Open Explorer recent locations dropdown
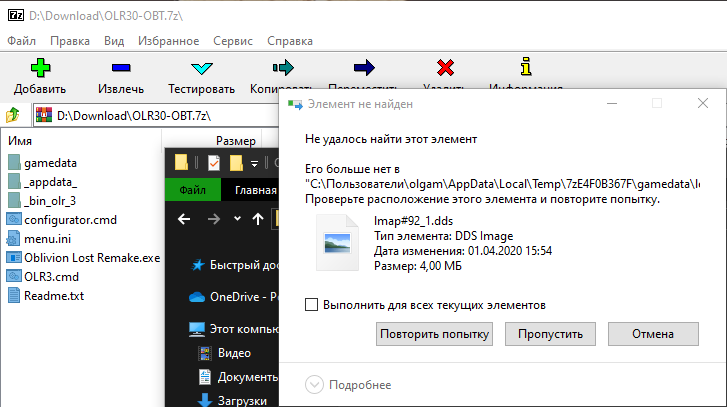 [237, 219]
